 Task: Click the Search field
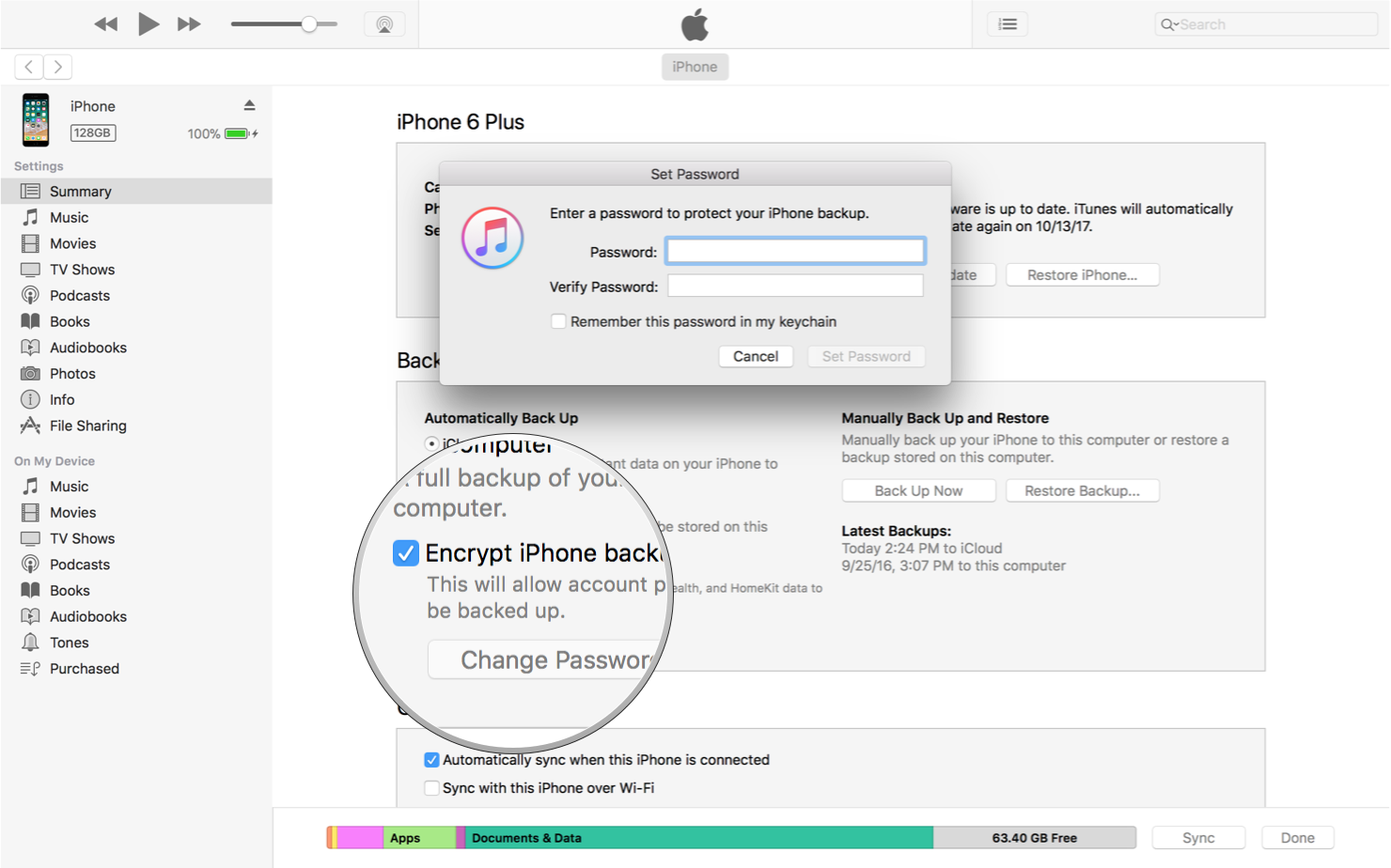[1266, 24]
